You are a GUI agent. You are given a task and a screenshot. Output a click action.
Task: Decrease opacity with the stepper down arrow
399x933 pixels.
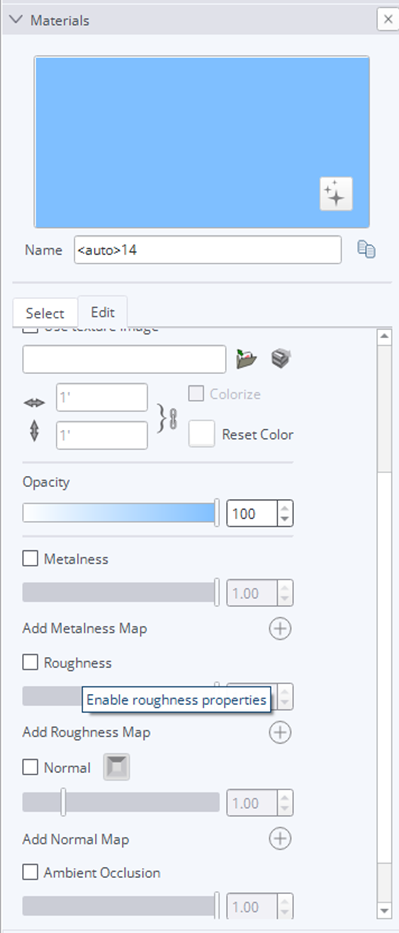285,519
